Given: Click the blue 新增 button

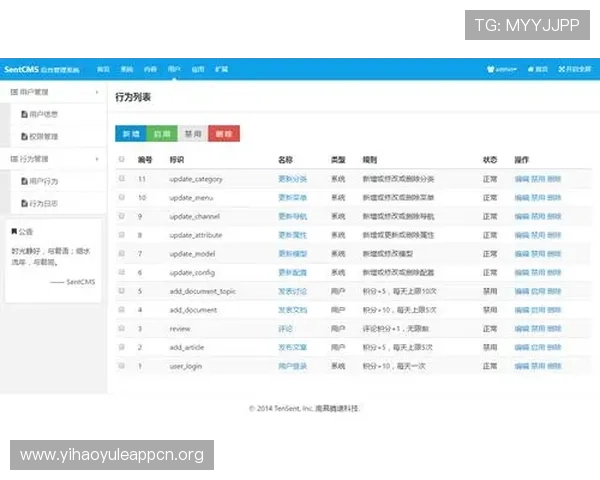Looking at the screenshot, I should 131,134.
